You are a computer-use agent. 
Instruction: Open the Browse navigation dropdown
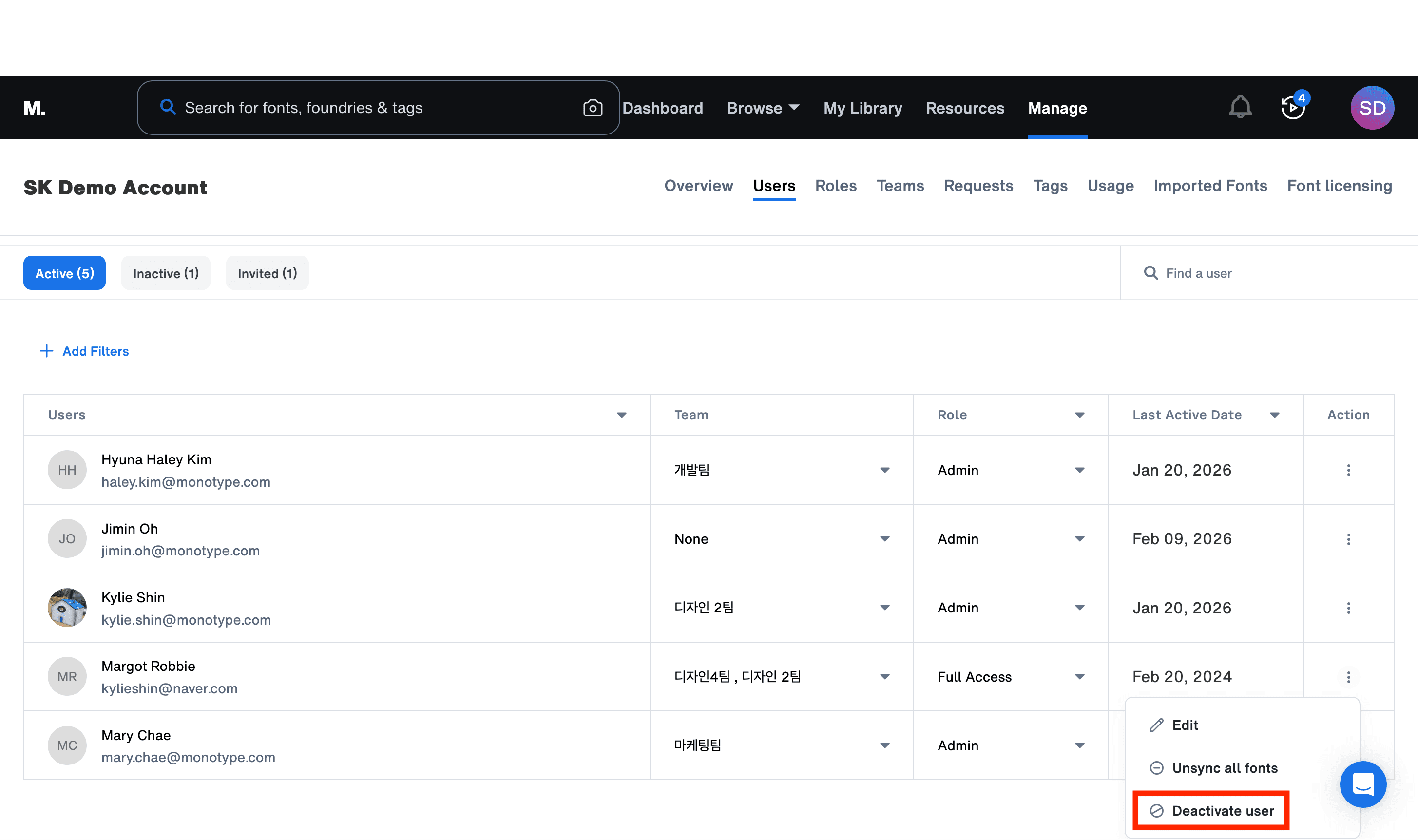pos(763,108)
